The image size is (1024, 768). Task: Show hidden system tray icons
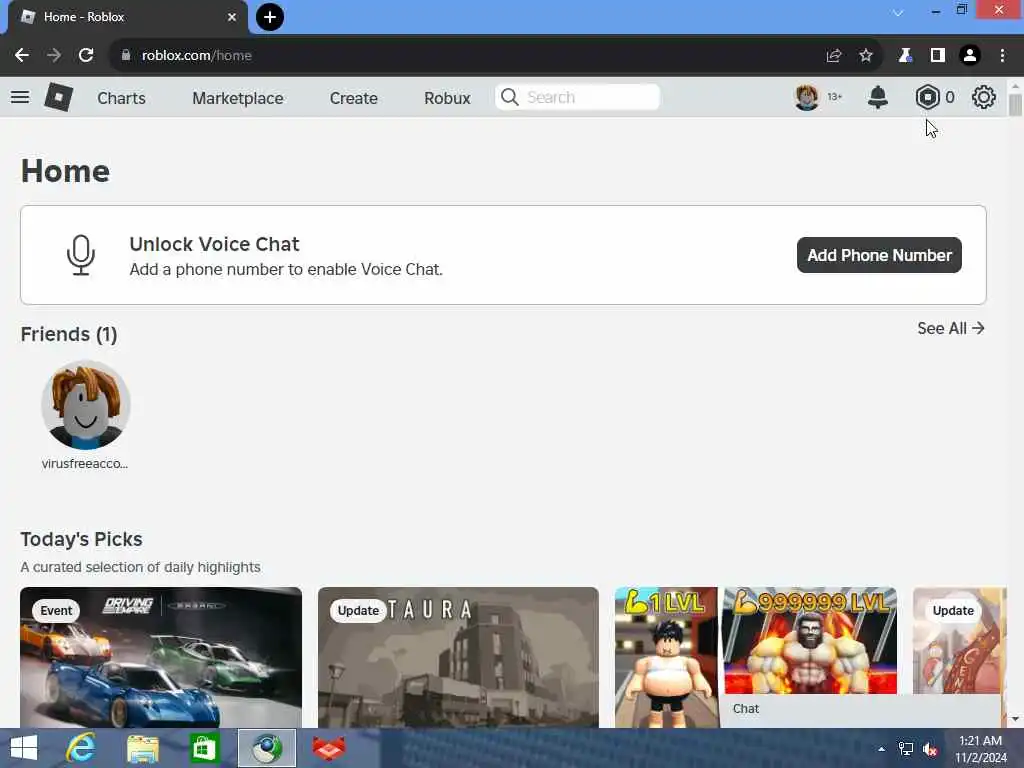coord(882,749)
